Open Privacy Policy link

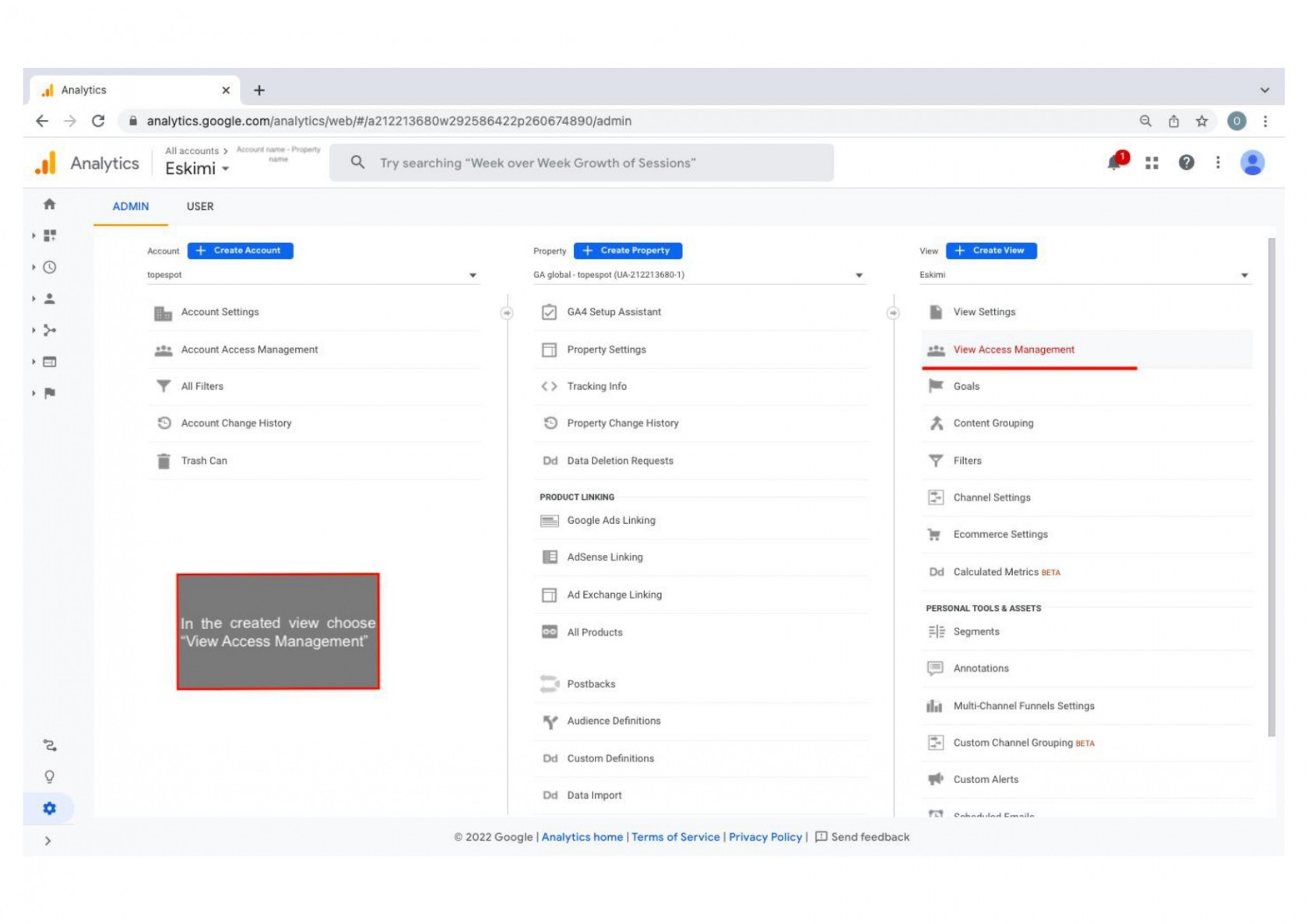coord(765,837)
